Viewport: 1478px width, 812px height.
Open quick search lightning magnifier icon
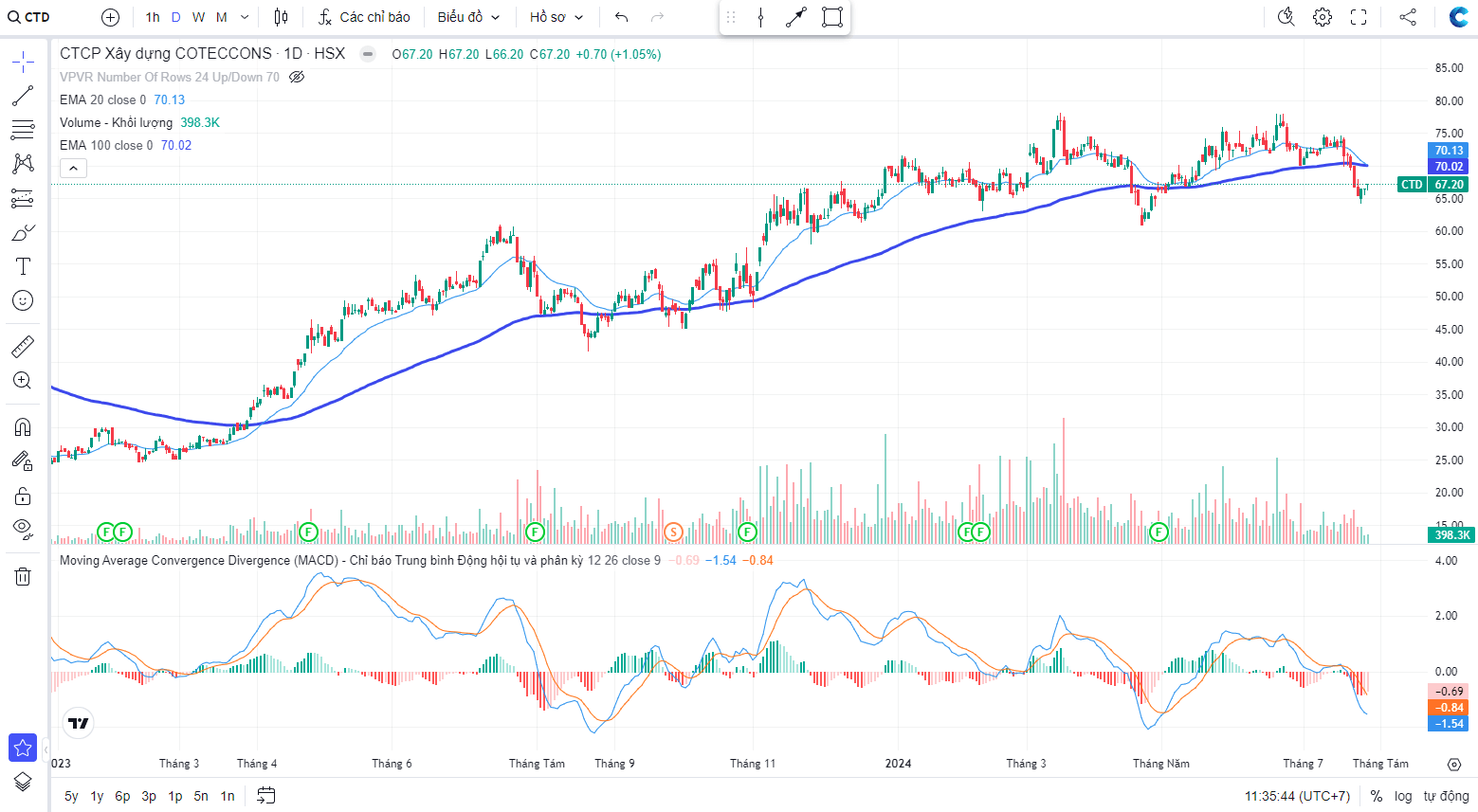pos(1286,17)
